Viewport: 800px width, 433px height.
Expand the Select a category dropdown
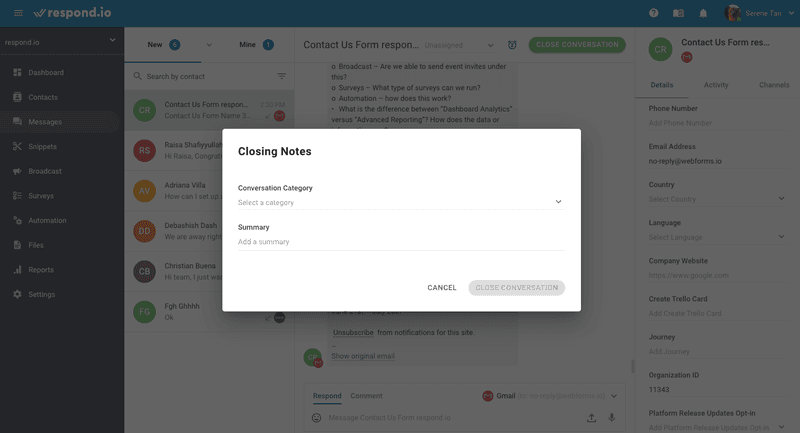[401, 202]
